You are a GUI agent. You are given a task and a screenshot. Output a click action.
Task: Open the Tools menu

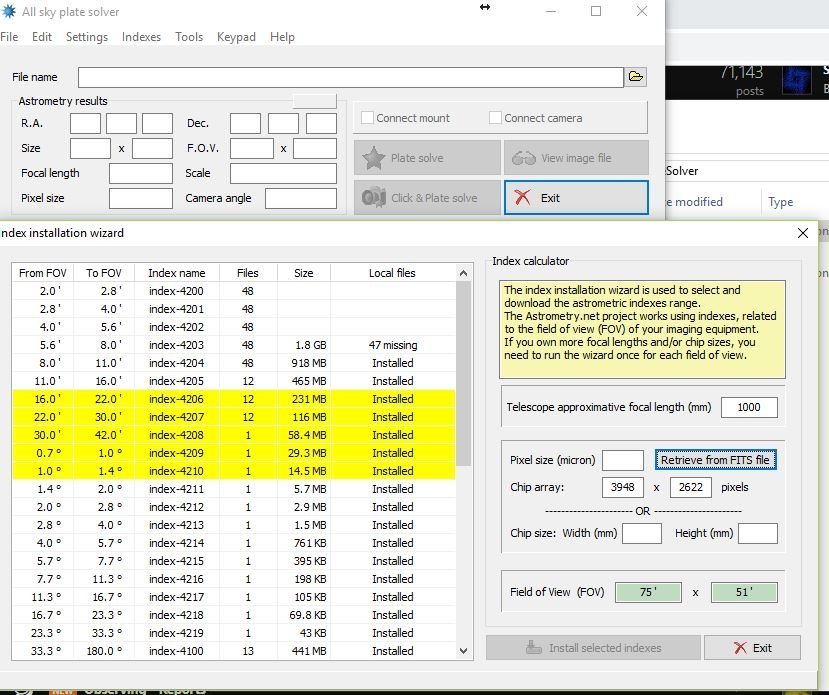pyautogui.click(x=189, y=37)
